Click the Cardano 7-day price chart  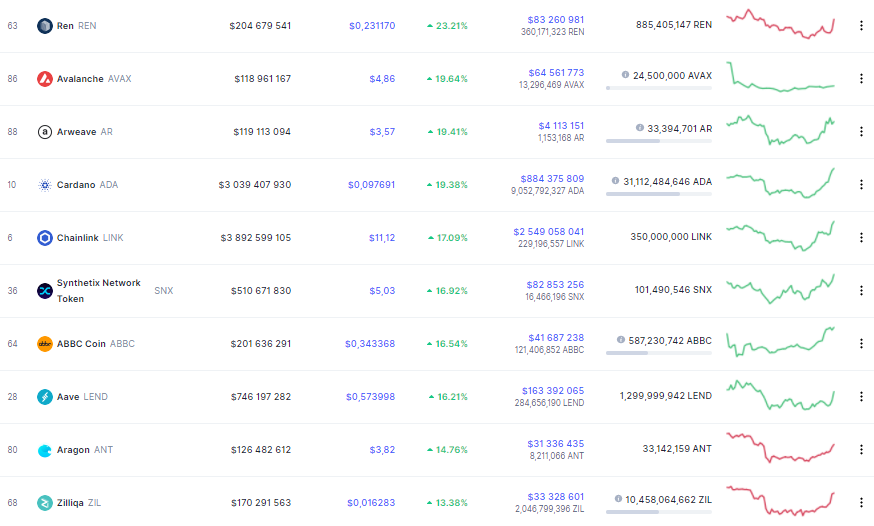pyautogui.click(x=780, y=183)
